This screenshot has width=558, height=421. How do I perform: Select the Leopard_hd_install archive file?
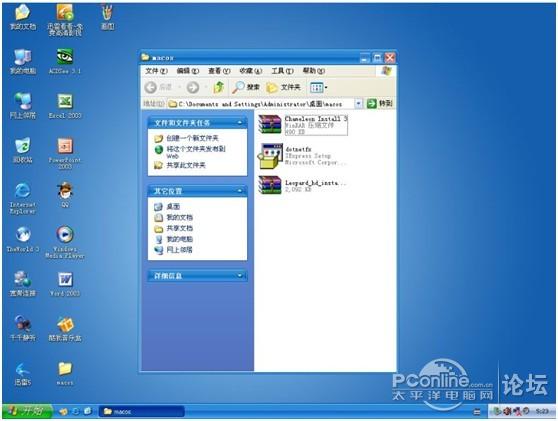click(302, 186)
